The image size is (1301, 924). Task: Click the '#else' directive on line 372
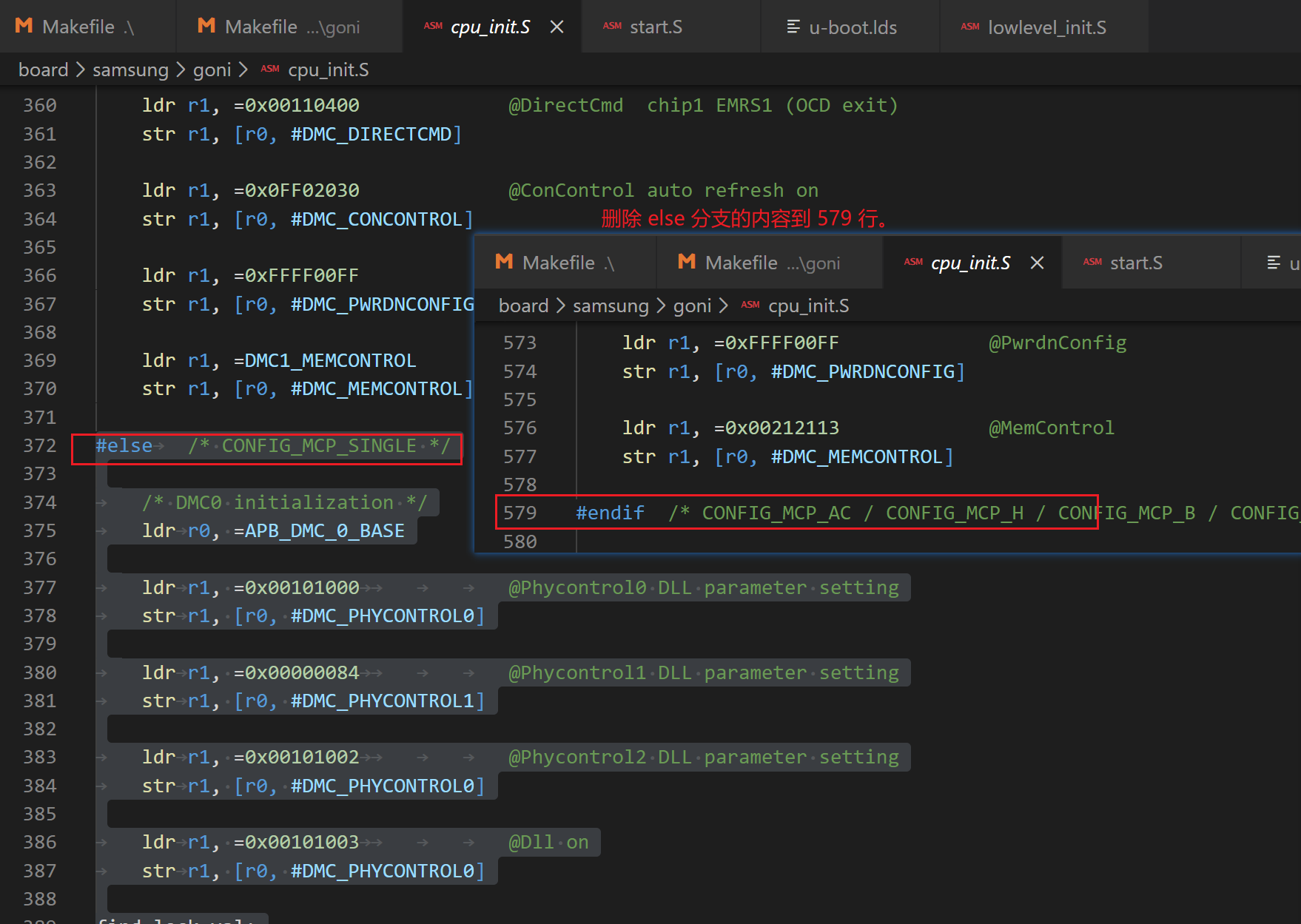click(124, 445)
